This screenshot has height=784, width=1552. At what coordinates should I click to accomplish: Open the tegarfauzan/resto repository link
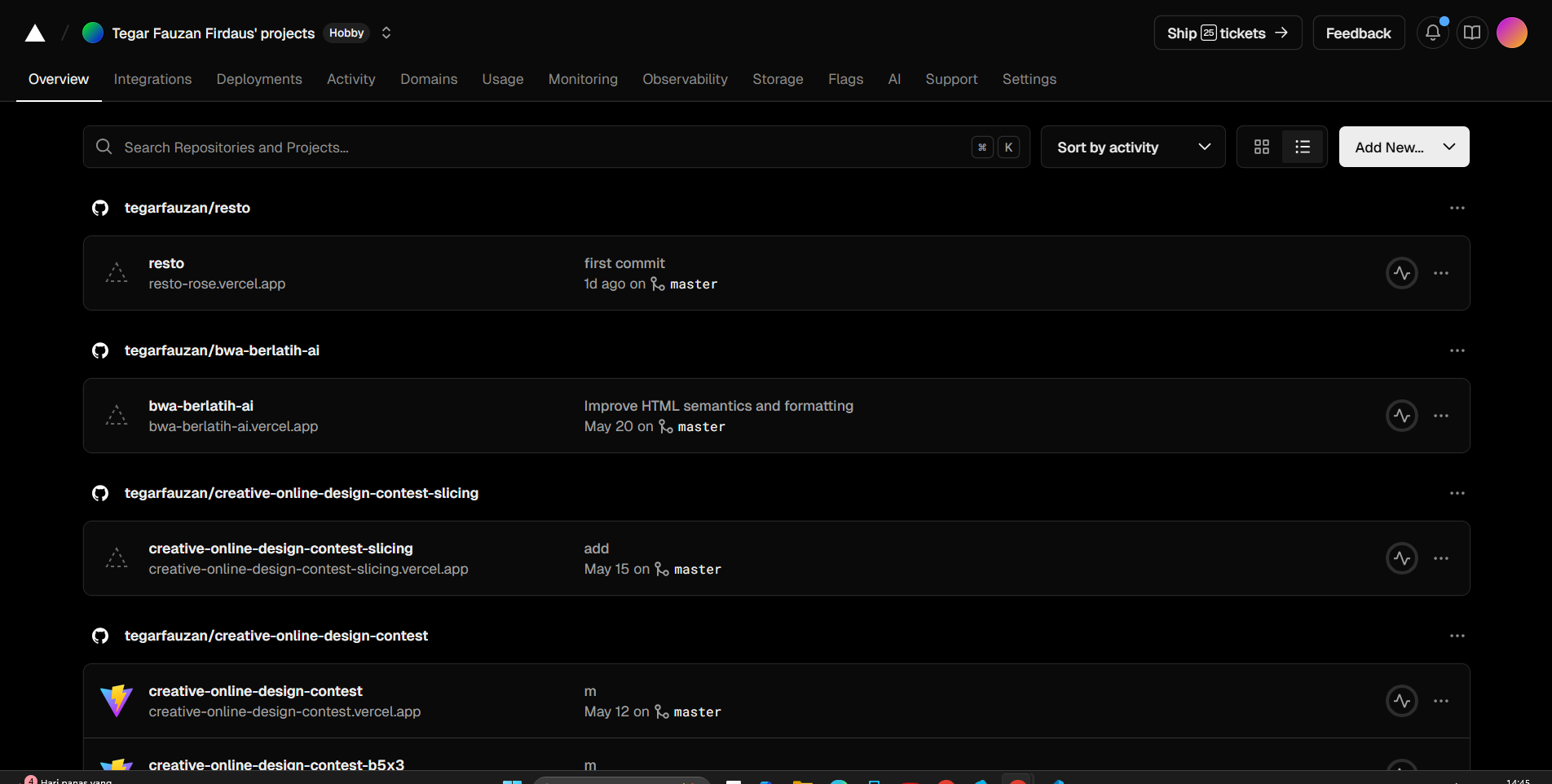pyautogui.click(x=187, y=208)
